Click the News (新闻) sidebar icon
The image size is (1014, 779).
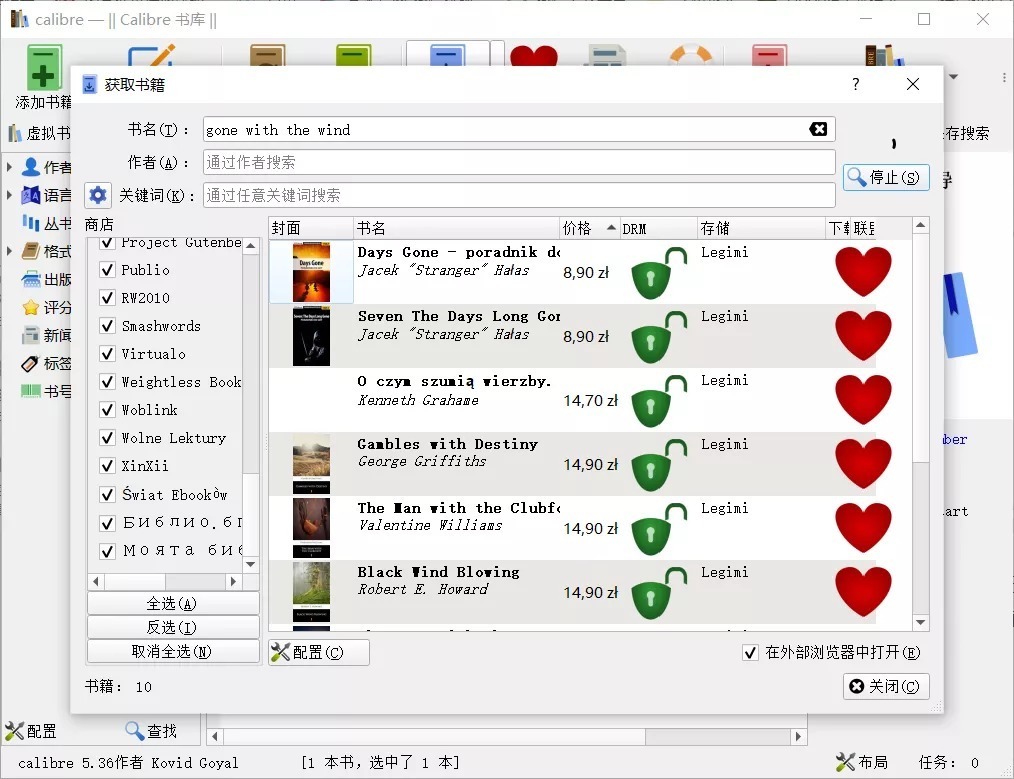point(30,336)
